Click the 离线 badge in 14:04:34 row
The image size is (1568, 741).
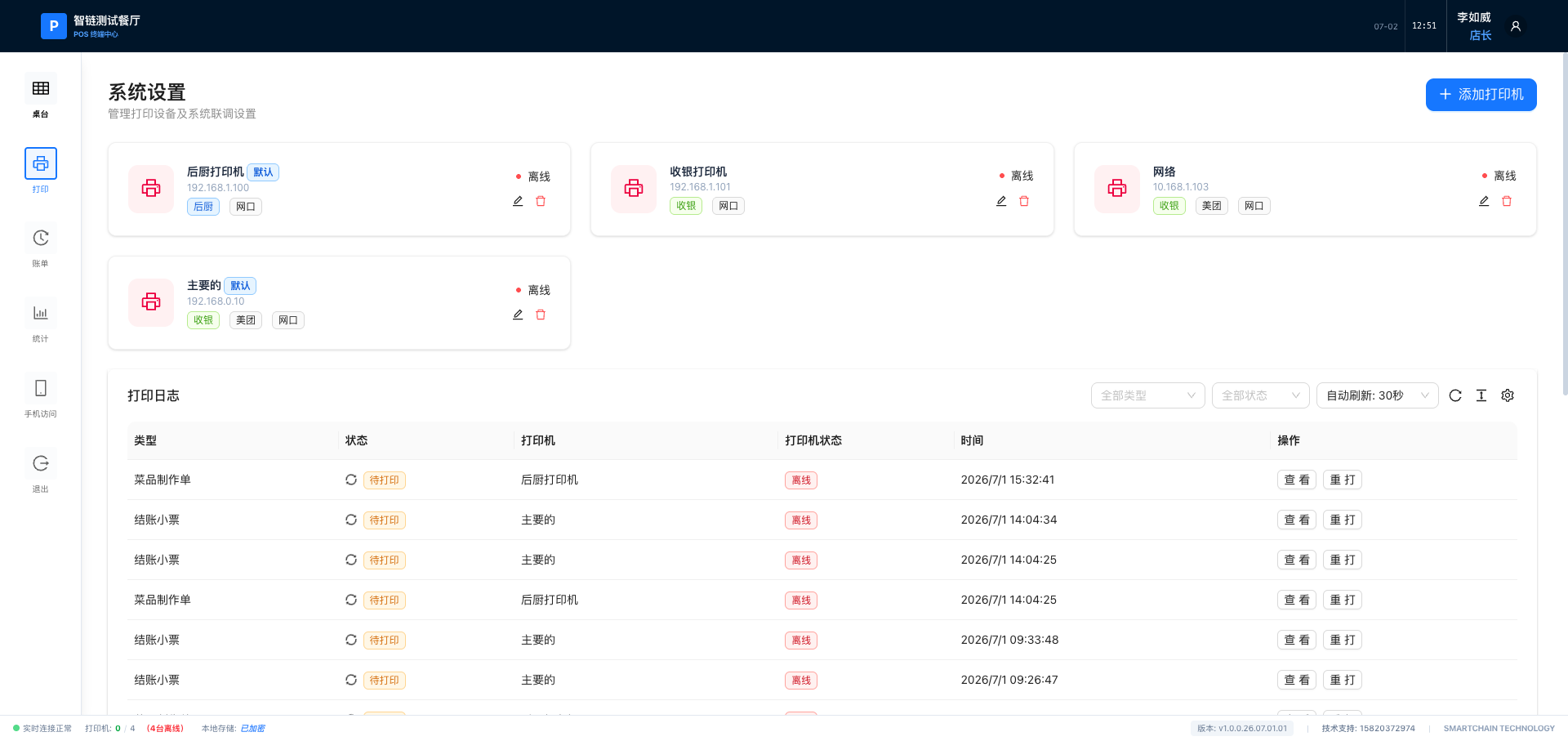click(801, 520)
